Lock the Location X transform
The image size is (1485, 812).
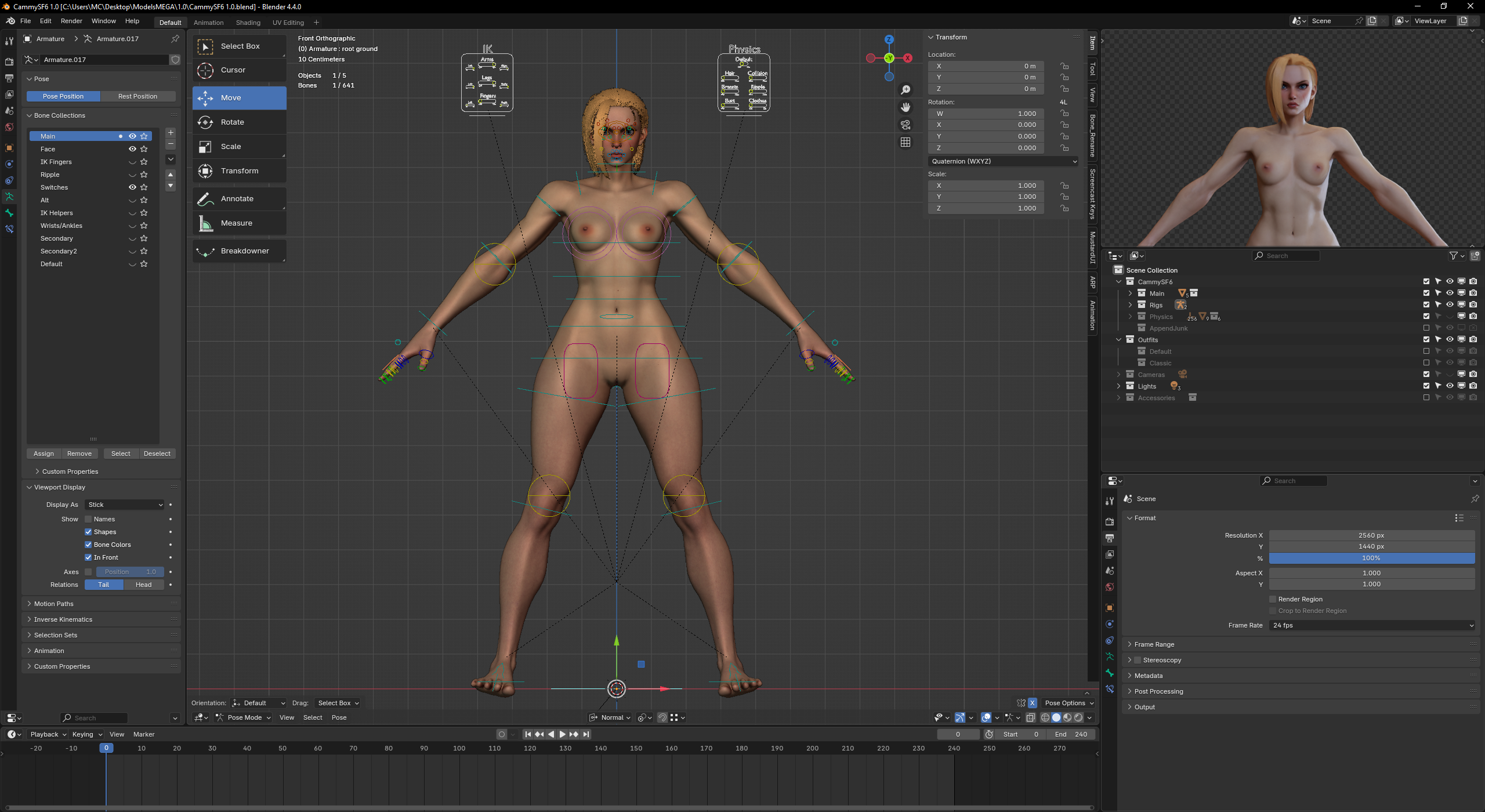coord(1064,66)
